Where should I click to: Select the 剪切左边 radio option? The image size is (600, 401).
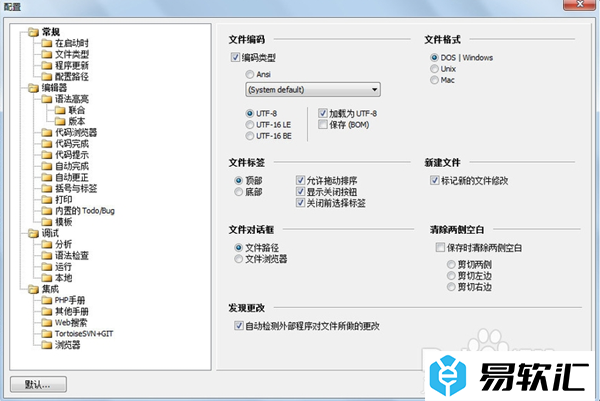click(x=451, y=275)
